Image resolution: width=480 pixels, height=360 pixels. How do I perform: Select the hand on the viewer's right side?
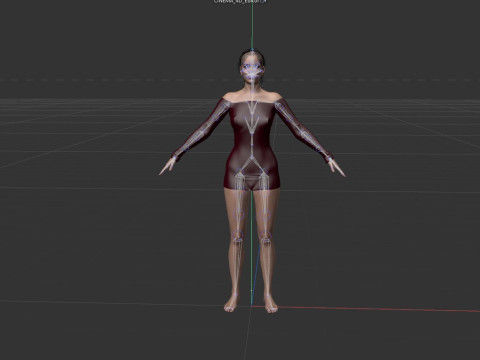pyautogui.click(x=336, y=167)
